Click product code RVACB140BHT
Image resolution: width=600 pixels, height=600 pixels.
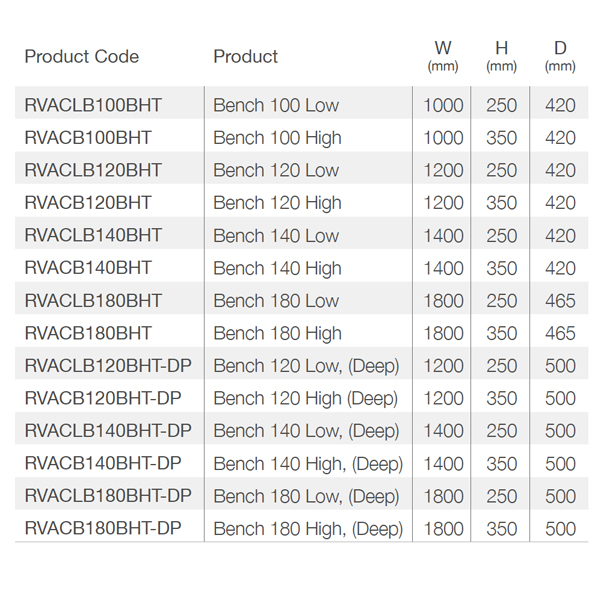pos(88,268)
